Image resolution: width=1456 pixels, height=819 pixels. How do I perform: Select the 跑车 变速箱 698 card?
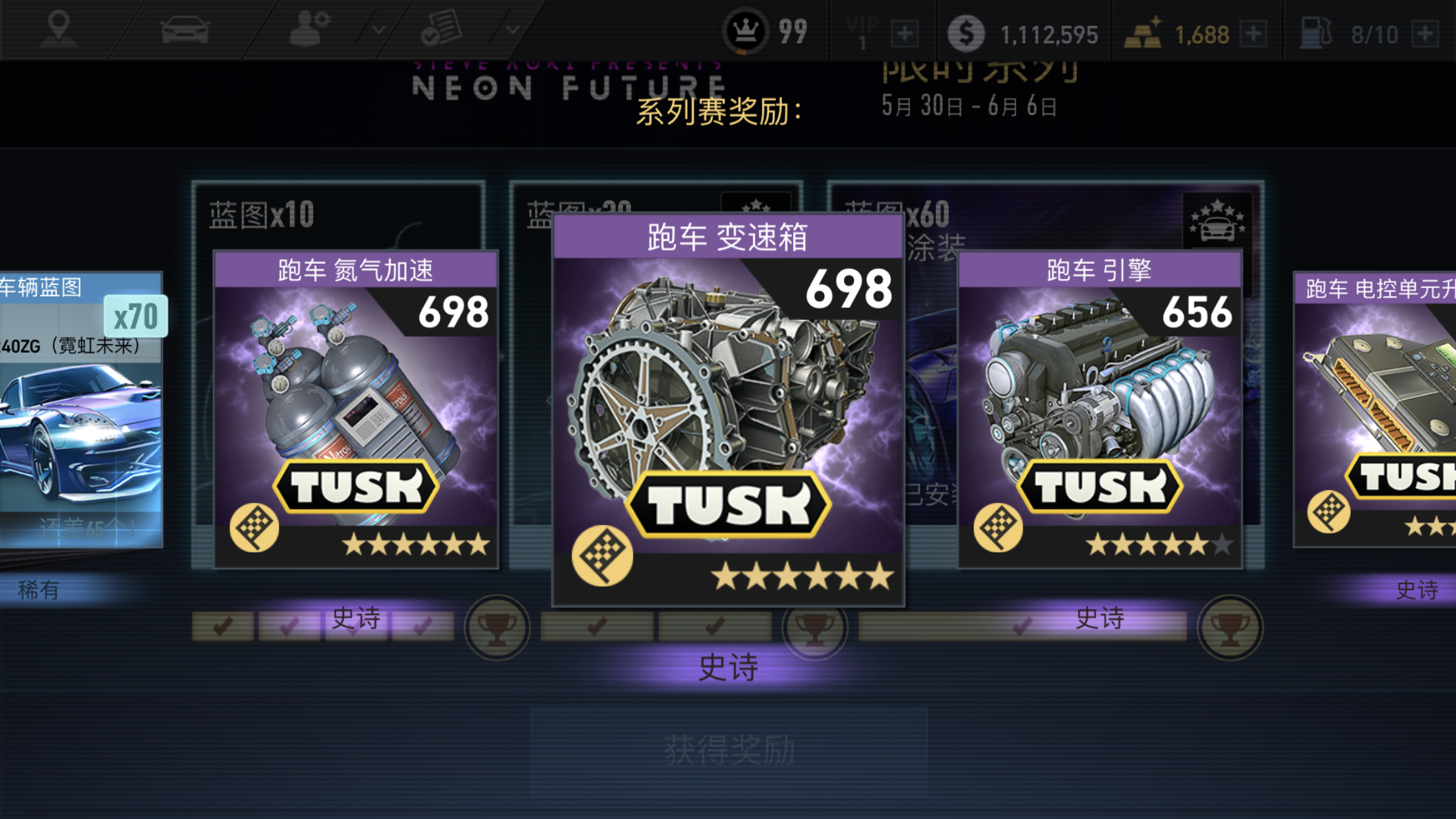pyautogui.click(x=728, y=409)
